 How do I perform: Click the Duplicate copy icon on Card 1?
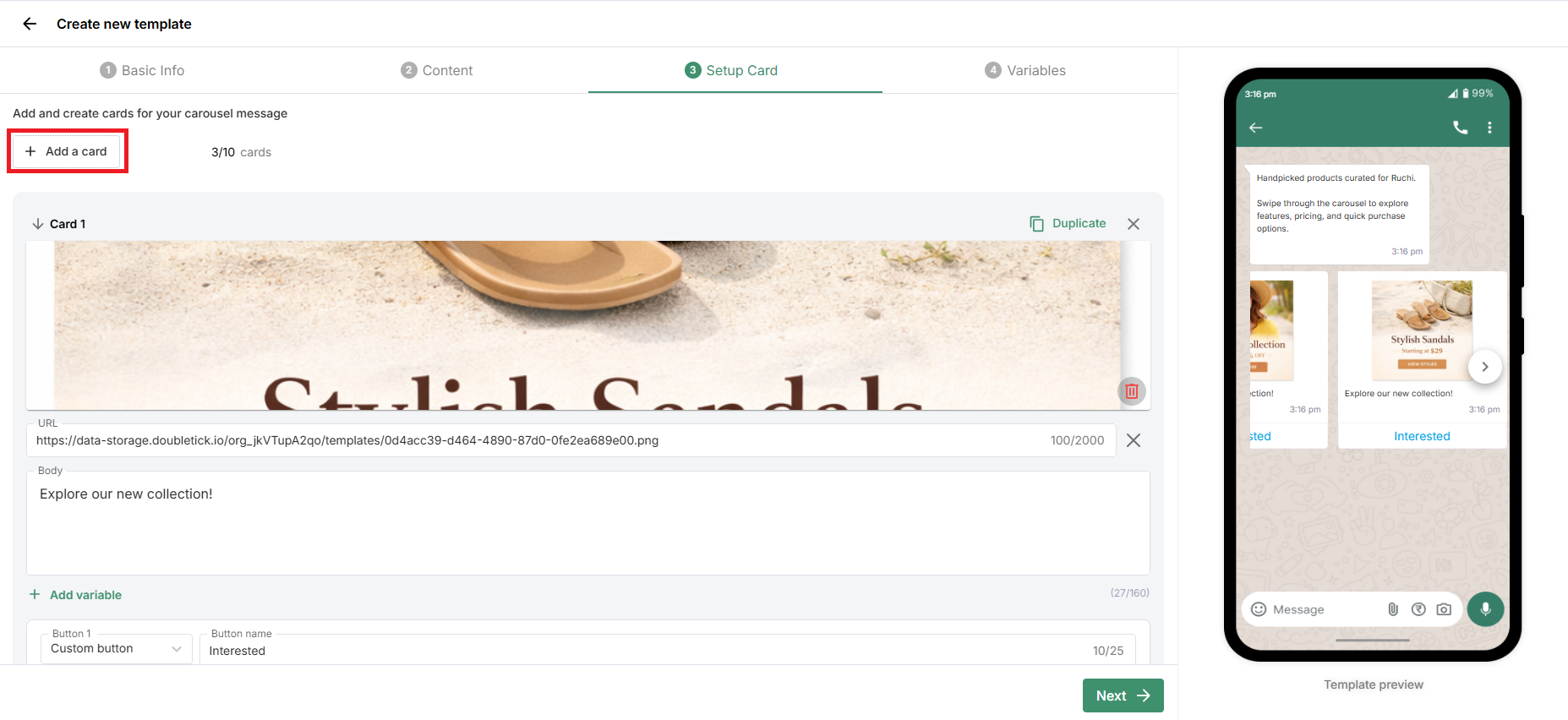point(1036,223)
